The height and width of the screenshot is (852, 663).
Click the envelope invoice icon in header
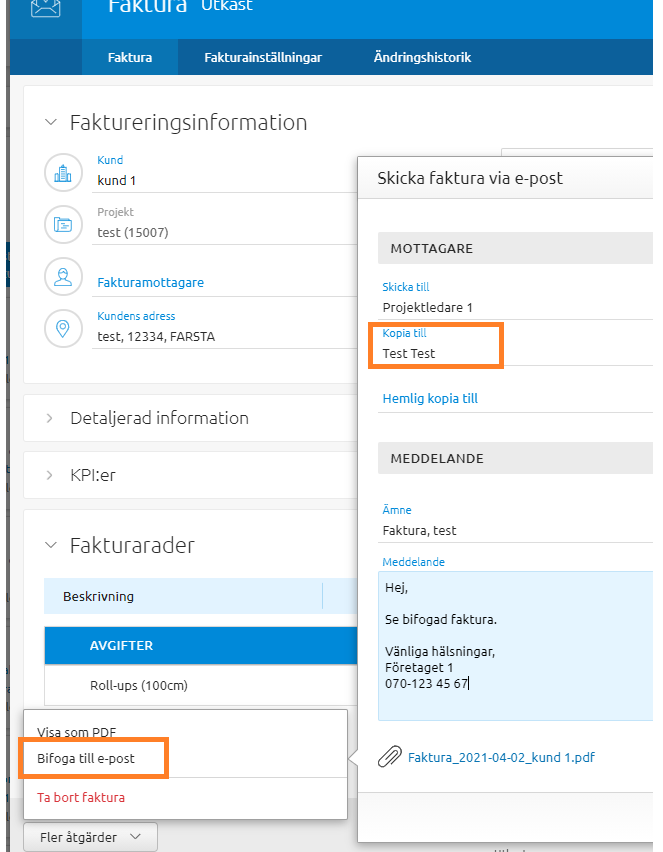pyautogui.click(x=45, y=10)
